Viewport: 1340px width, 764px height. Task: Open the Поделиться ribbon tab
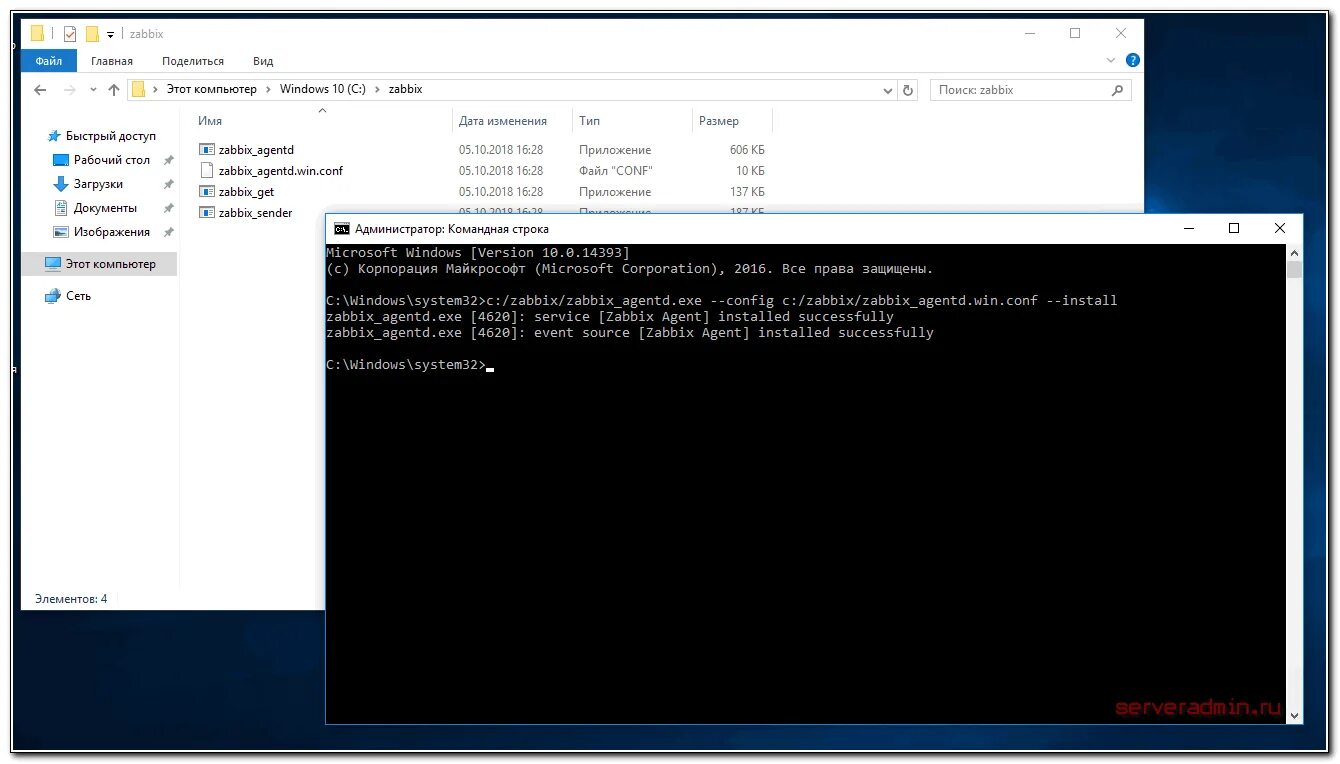pos(193,61)
